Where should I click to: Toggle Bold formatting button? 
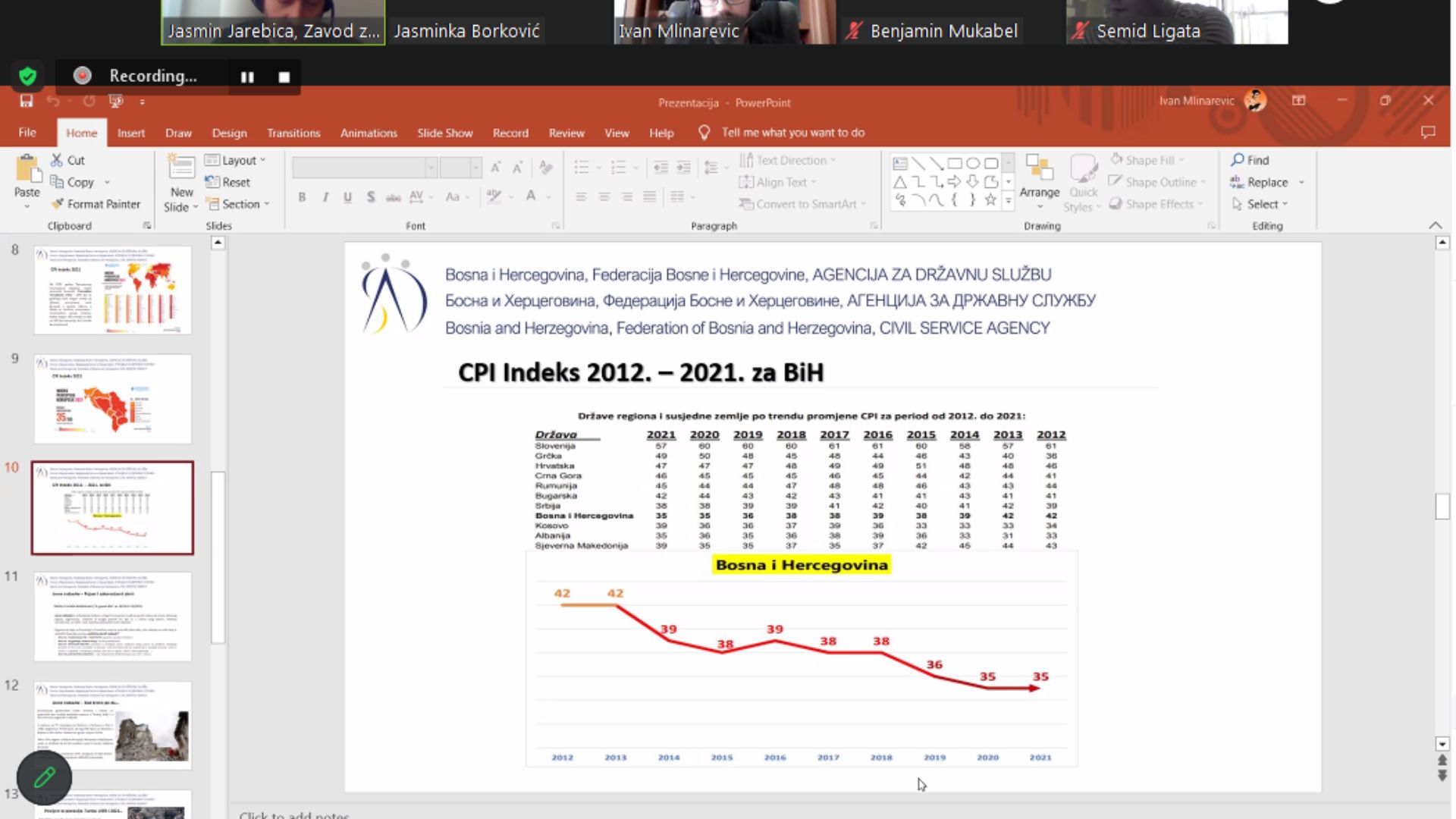[x=302, y=197]
